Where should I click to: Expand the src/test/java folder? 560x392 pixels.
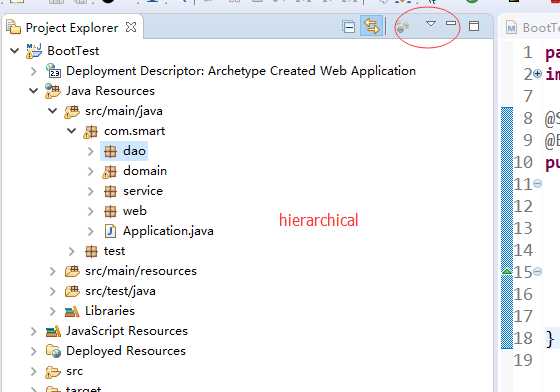click(x=53, y=291)
